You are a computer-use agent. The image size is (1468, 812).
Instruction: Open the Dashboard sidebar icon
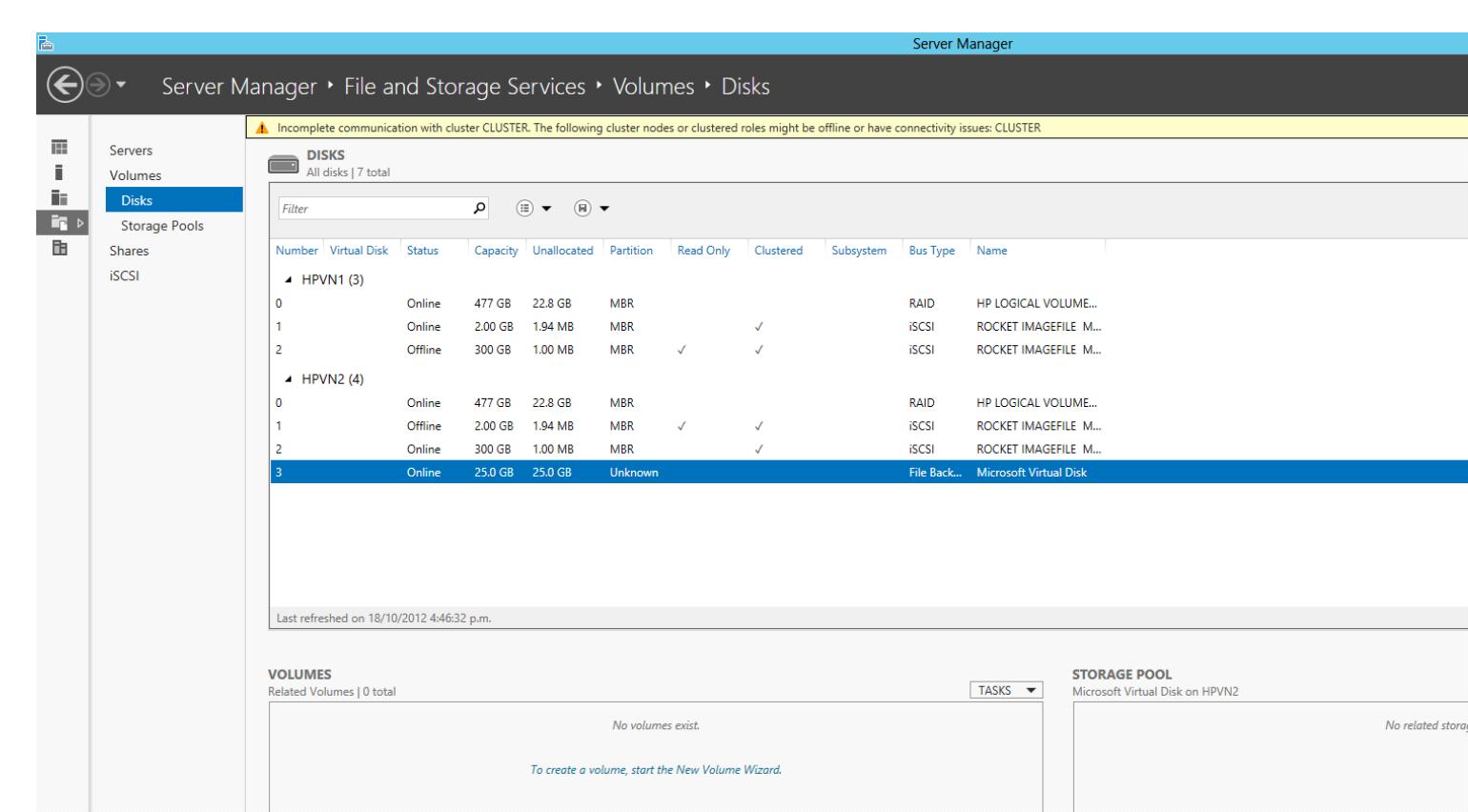click(x=59, y=147)
